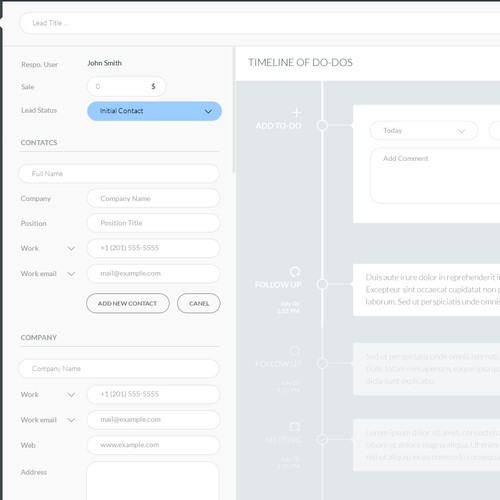Expand the contact Work phone type chevron
This screenshot has width=500, height=500.
[71, 248]
